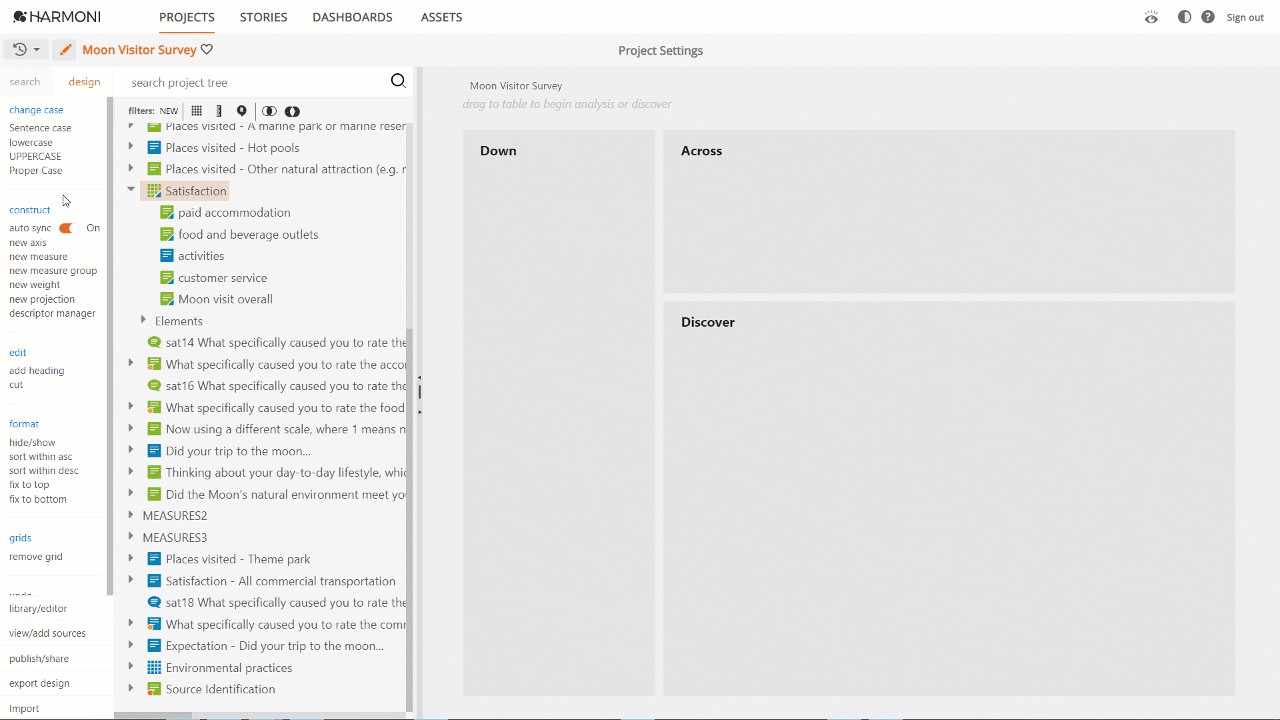Click Project Settings

[660, 50]
